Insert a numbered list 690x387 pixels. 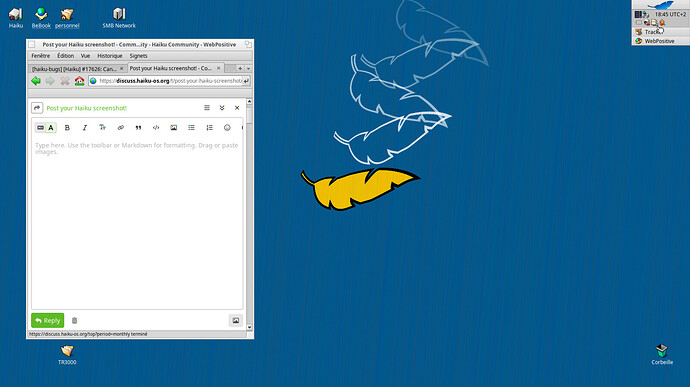pyautogui.click(x=209, y=128)
